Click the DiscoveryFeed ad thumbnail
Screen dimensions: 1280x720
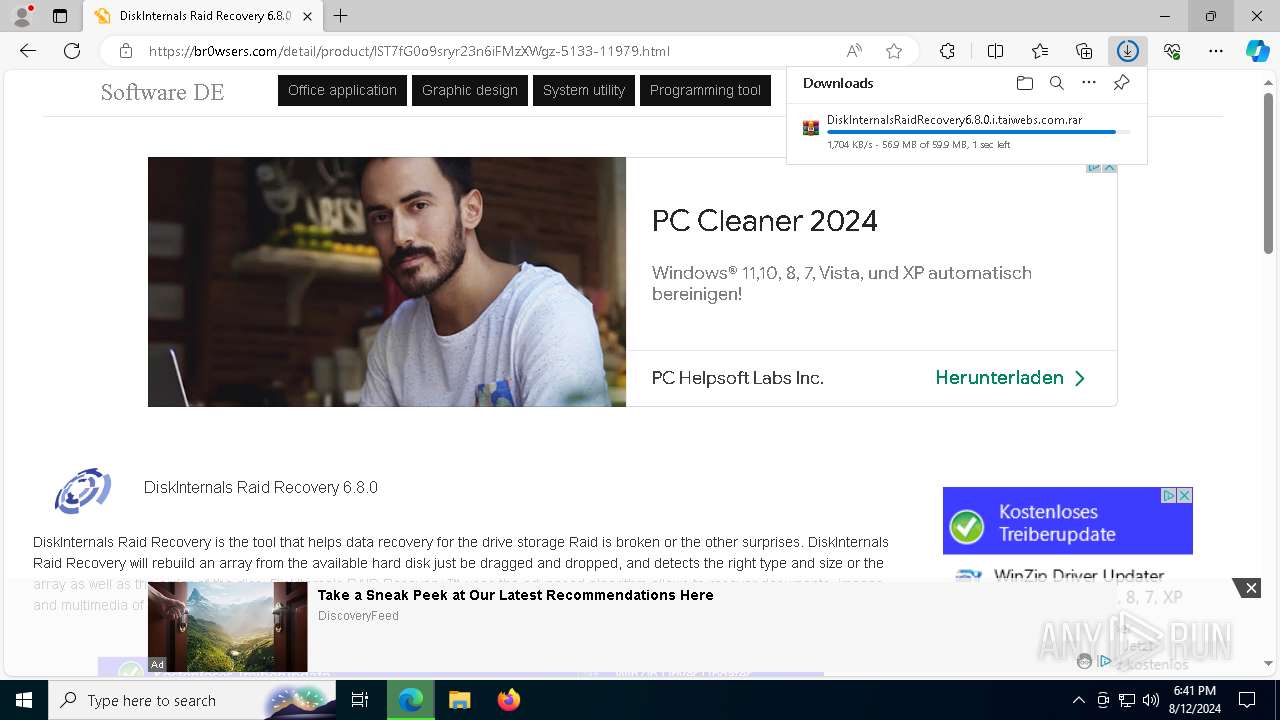tap(228, 627)
